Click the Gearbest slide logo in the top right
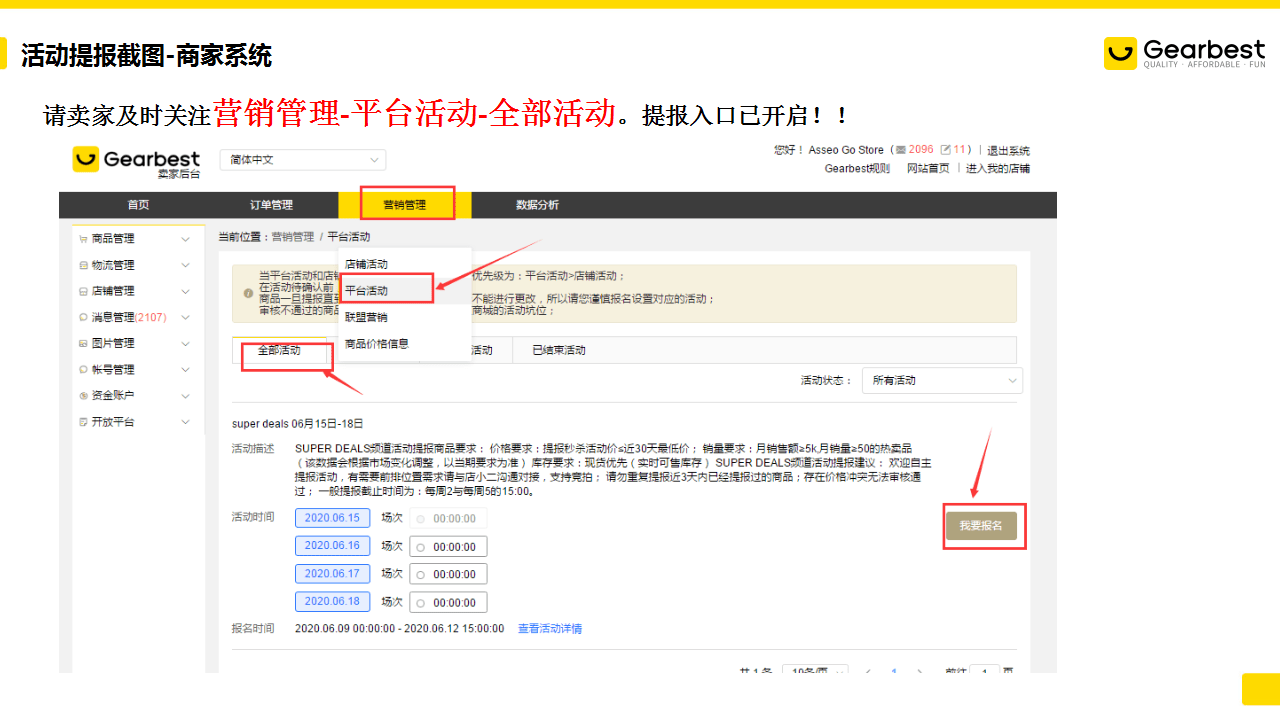The height and width of the screenshot is (720, 1280). (x=1185, y=52)
